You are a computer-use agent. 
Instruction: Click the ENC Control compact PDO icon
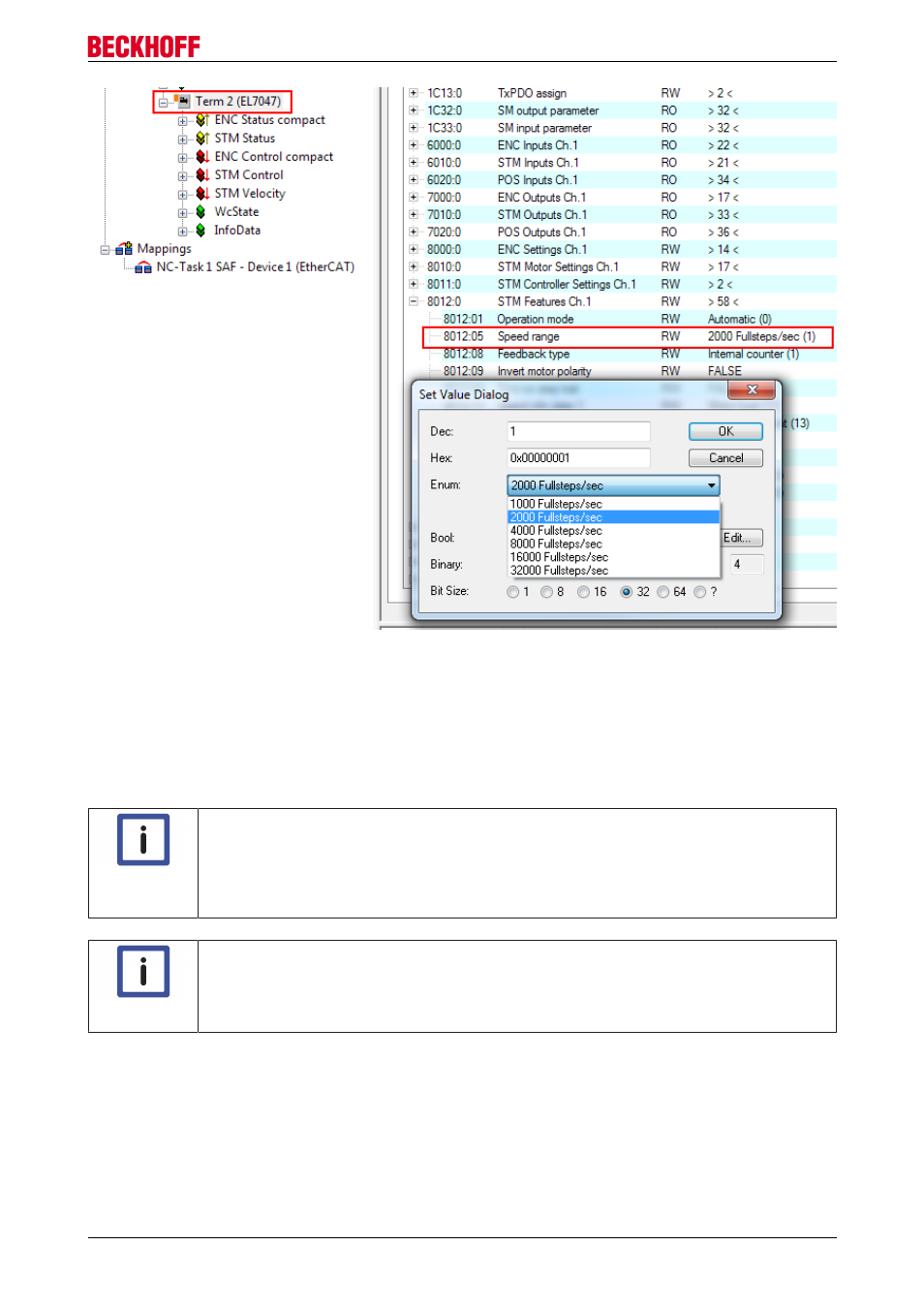(201, 157)
